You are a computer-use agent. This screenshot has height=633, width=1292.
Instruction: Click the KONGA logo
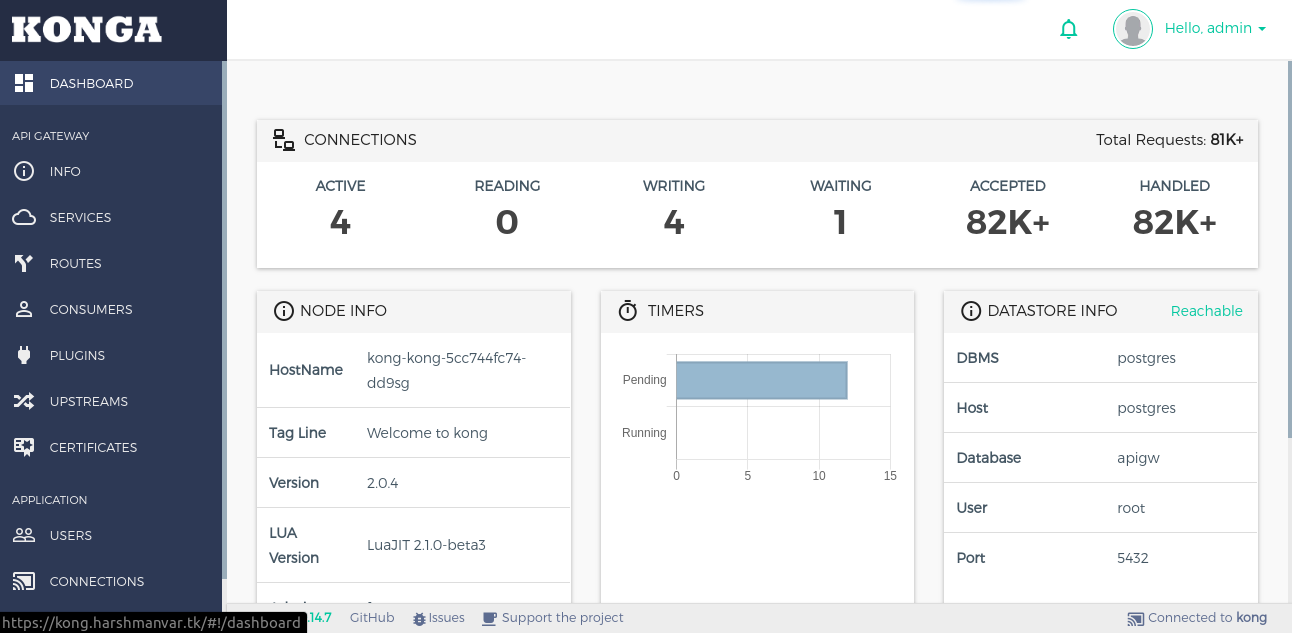point(87,30)
